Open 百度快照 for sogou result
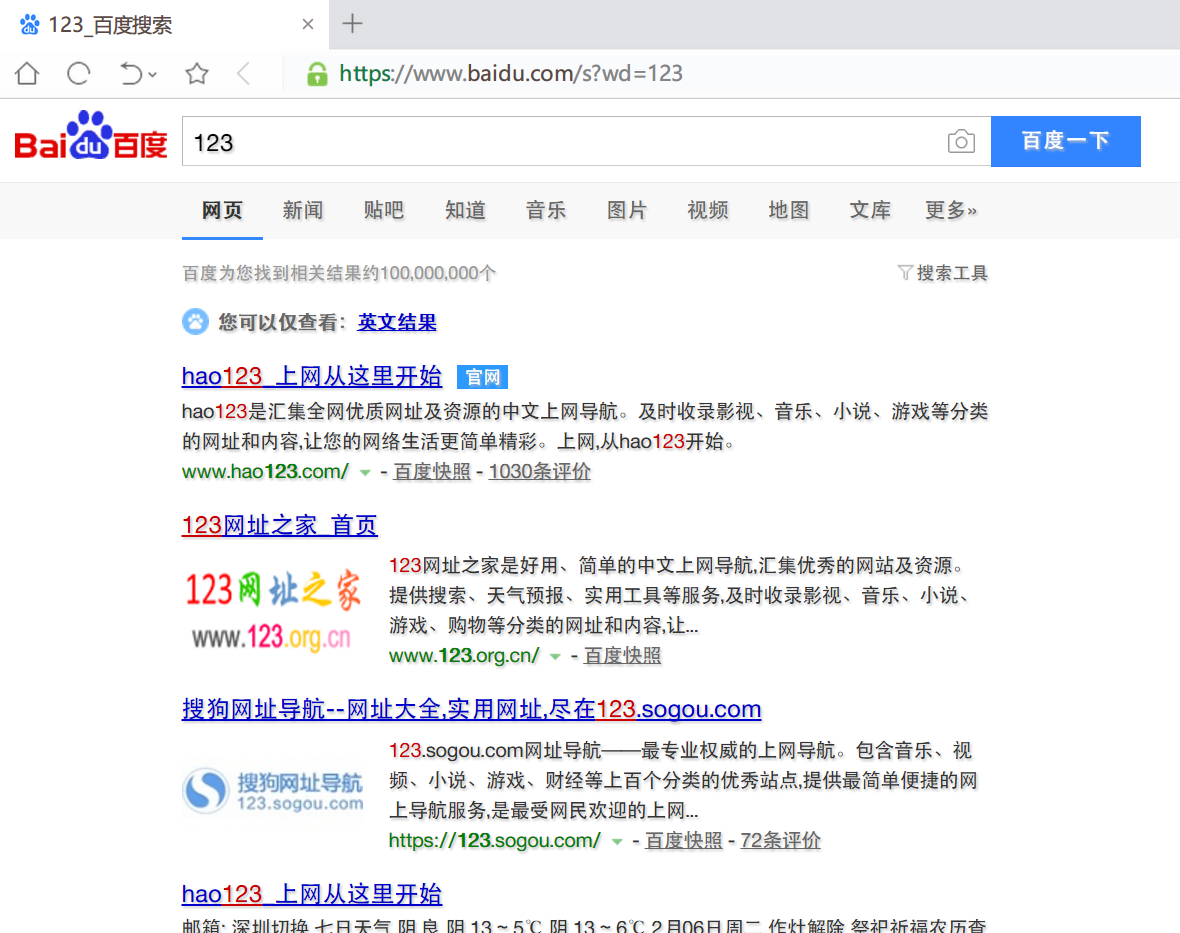 point(684,840)
